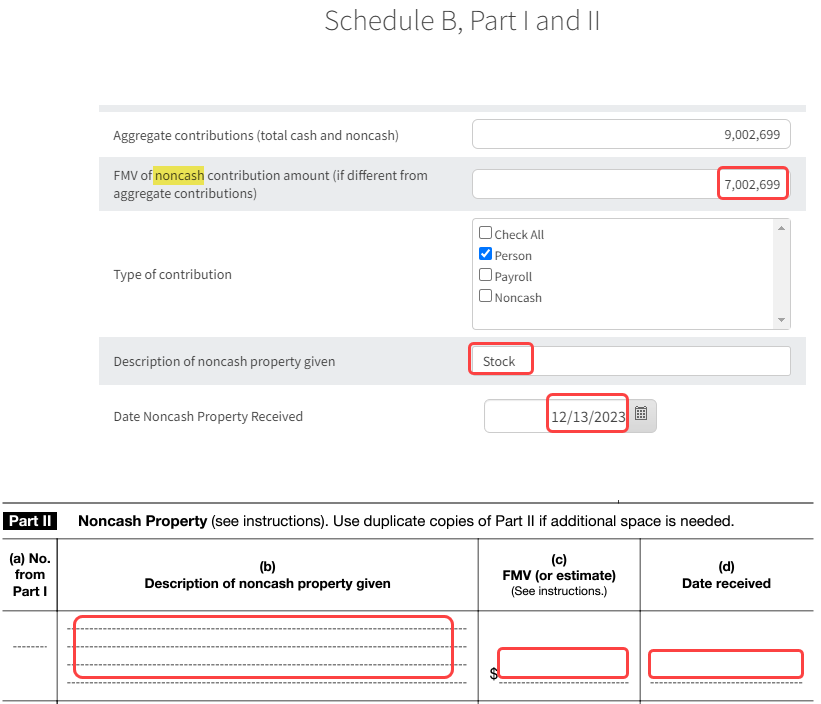Click the Aggregate contributions field showing 9,002,699
This screenshot has height=704, width=821.
point(631,135)
